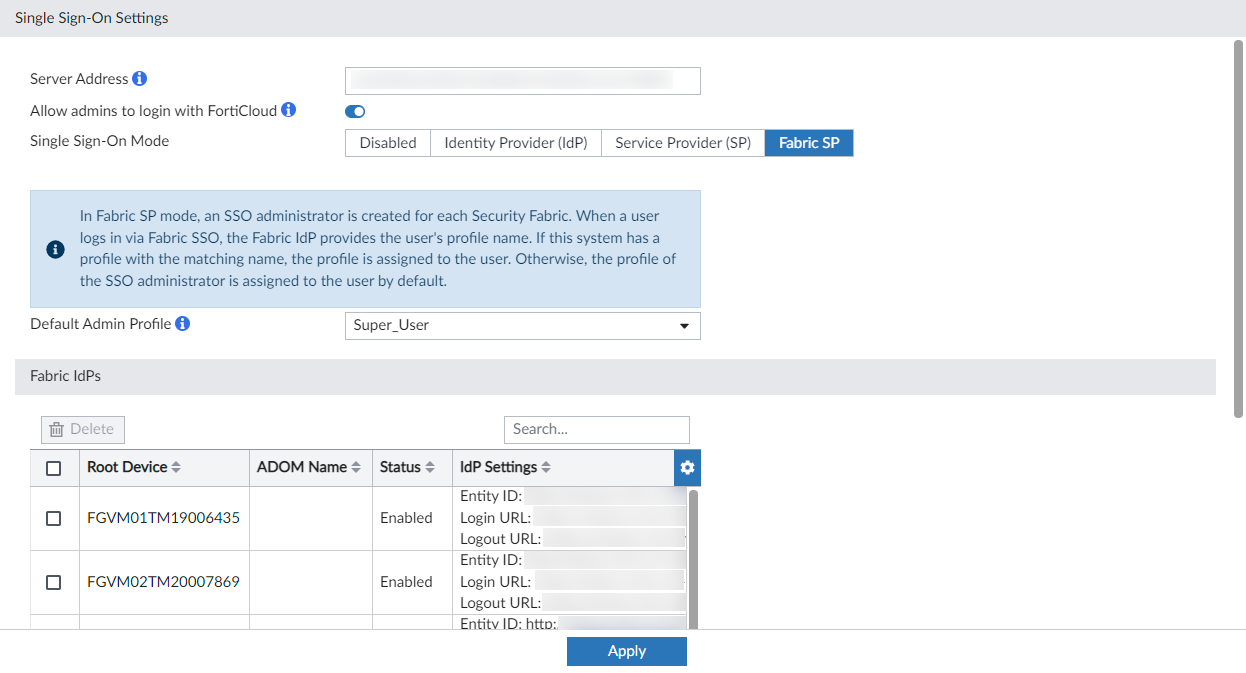Apply the Single Sign-On settings

coord(627,651)
